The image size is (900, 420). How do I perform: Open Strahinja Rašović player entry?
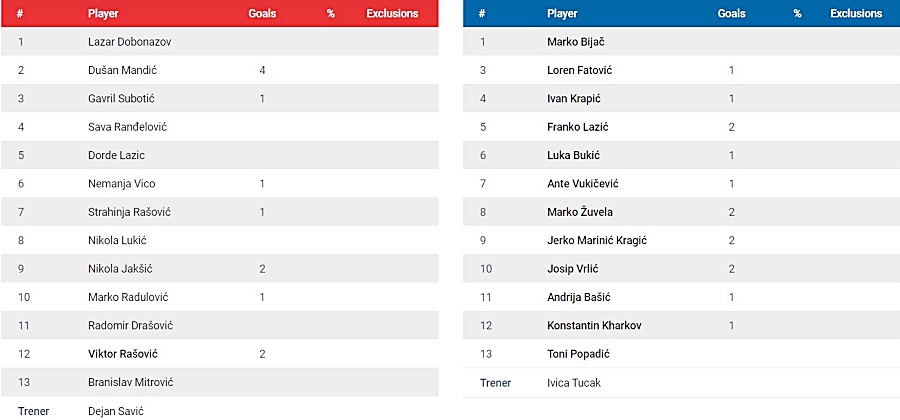coord(129,212)
